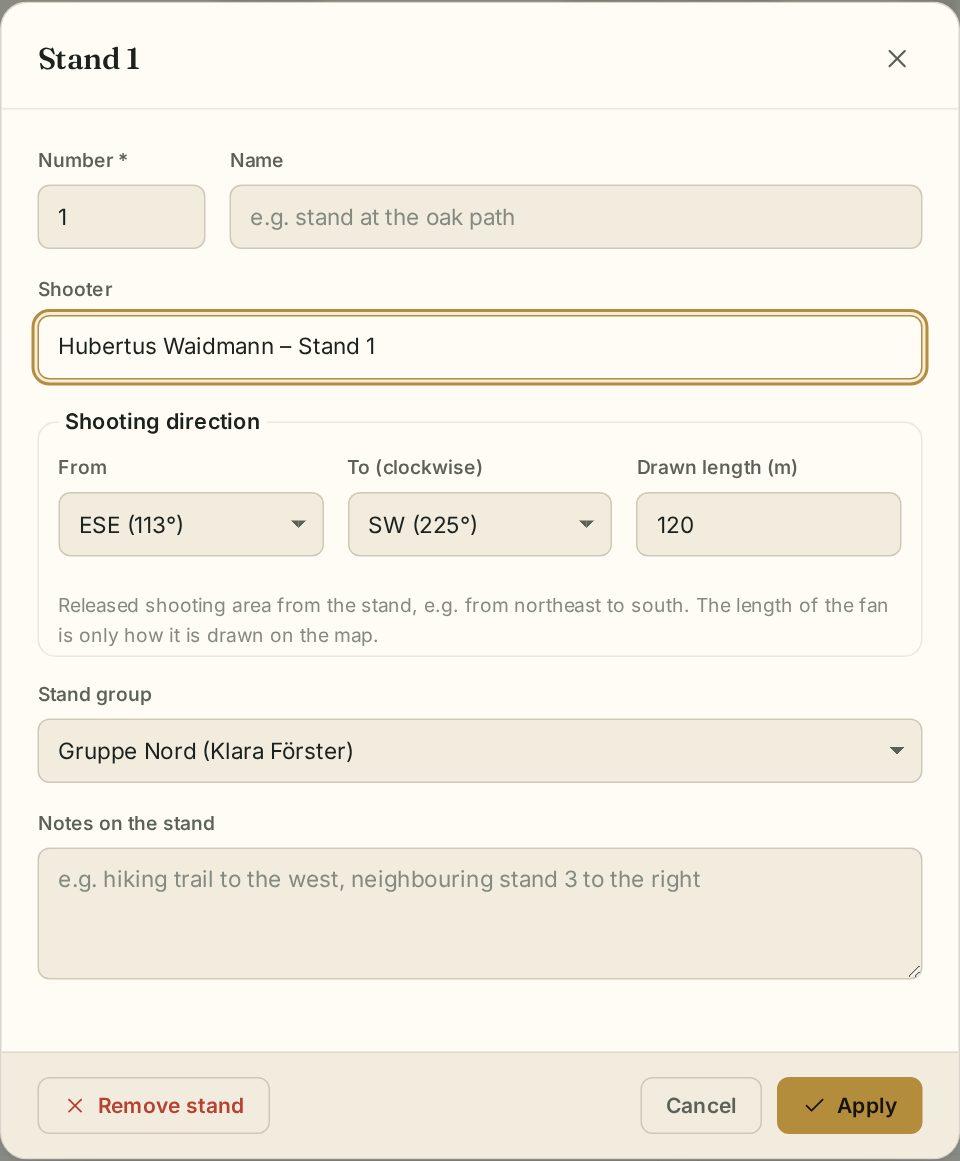Click the Shooter input field
Screen dimensions: 960x1161
pos(480,347)
